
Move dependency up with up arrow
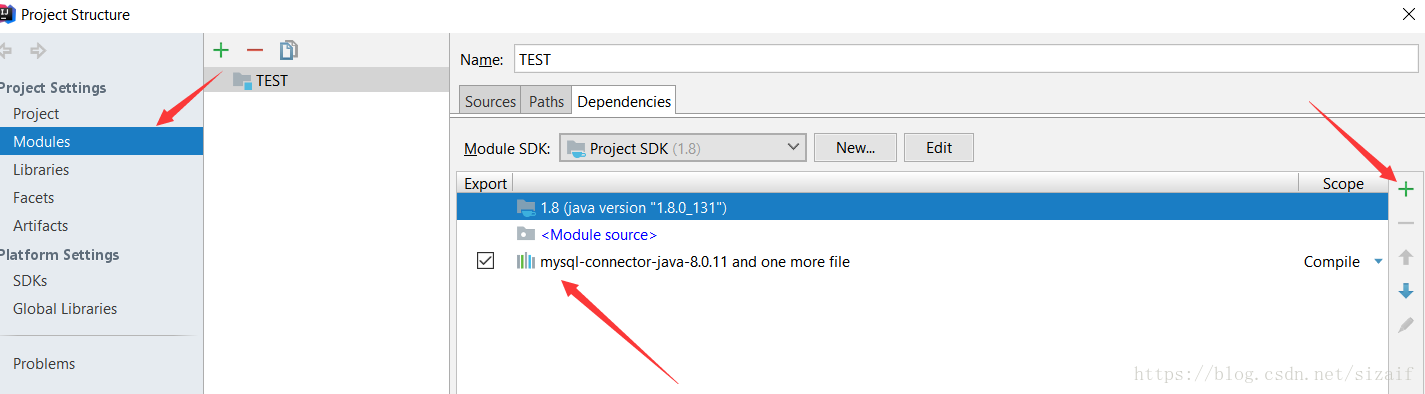1406,257
